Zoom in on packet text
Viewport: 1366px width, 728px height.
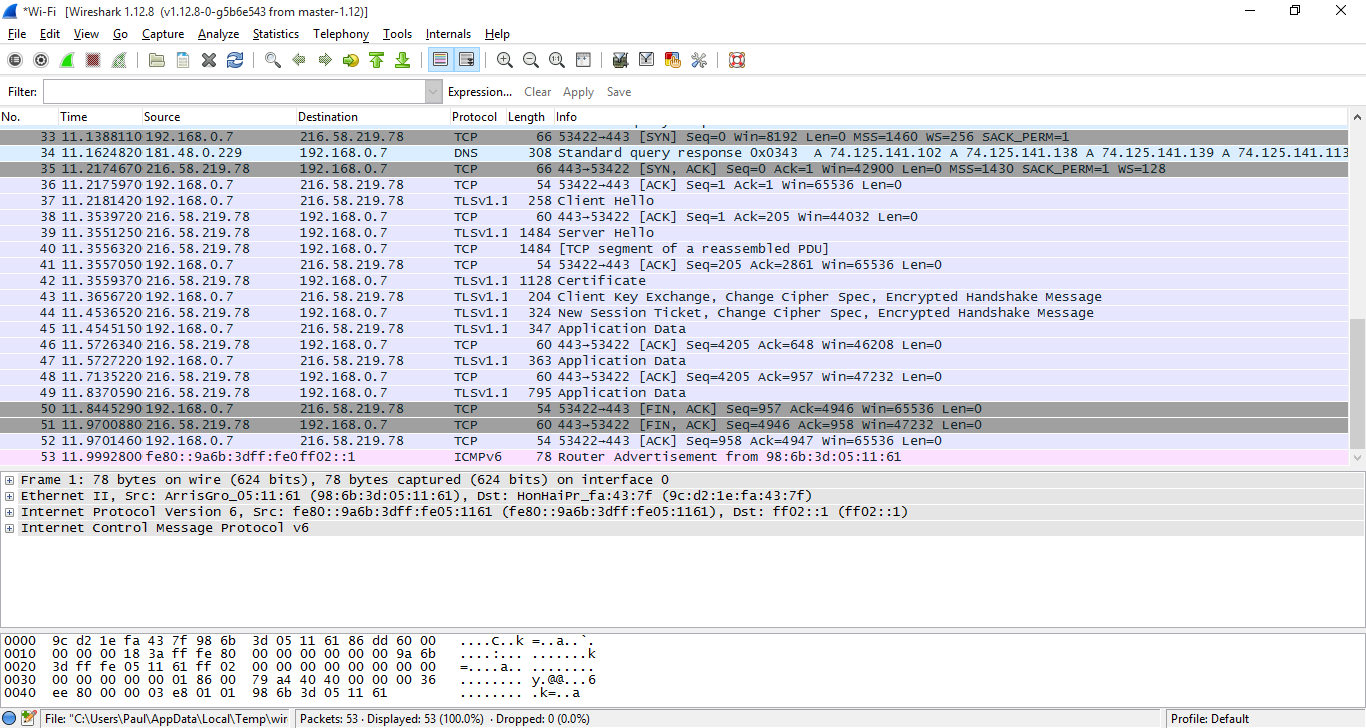coord(505,60)
